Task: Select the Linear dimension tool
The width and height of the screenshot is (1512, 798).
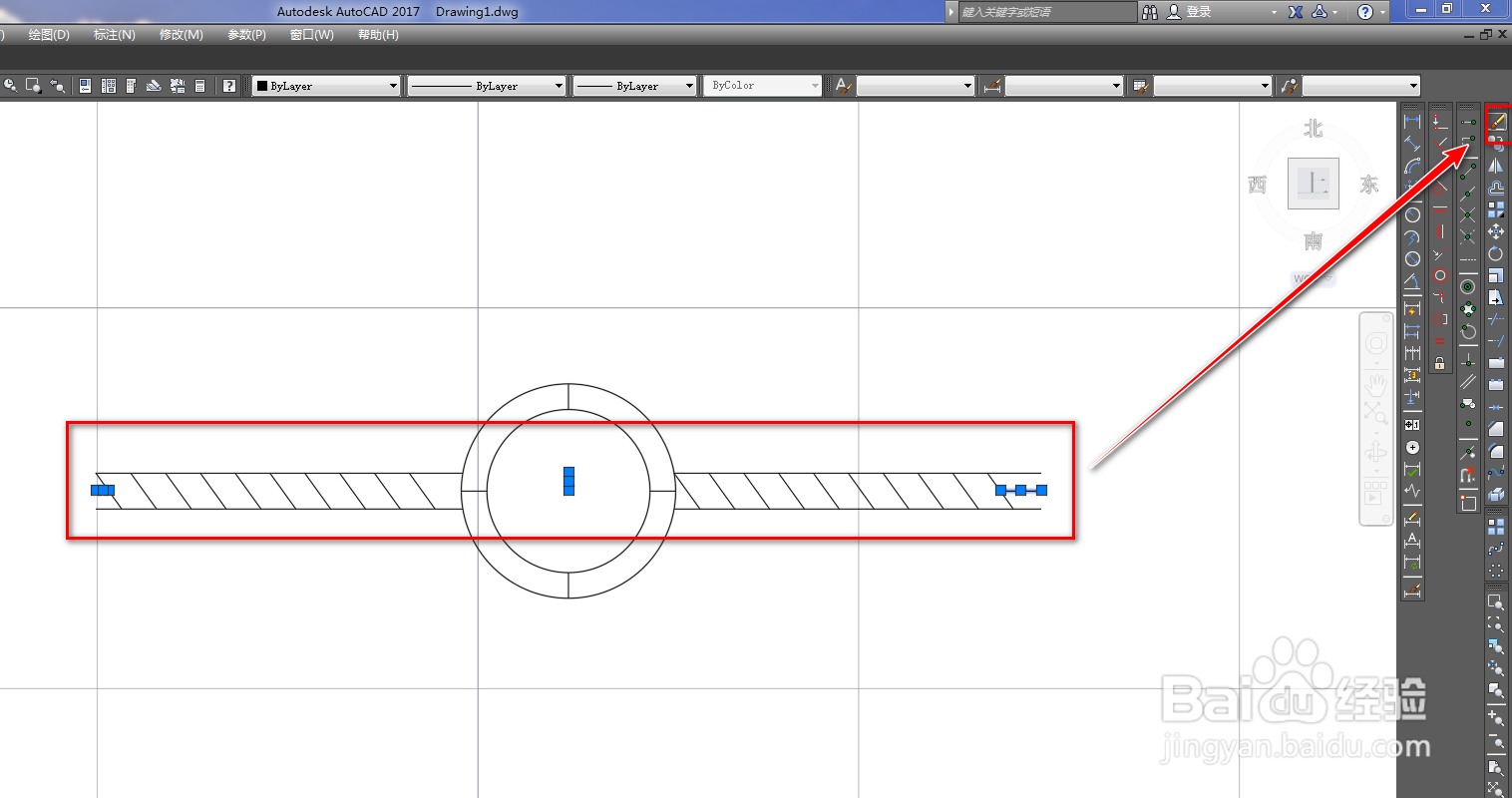Action: coord(1413,121)
